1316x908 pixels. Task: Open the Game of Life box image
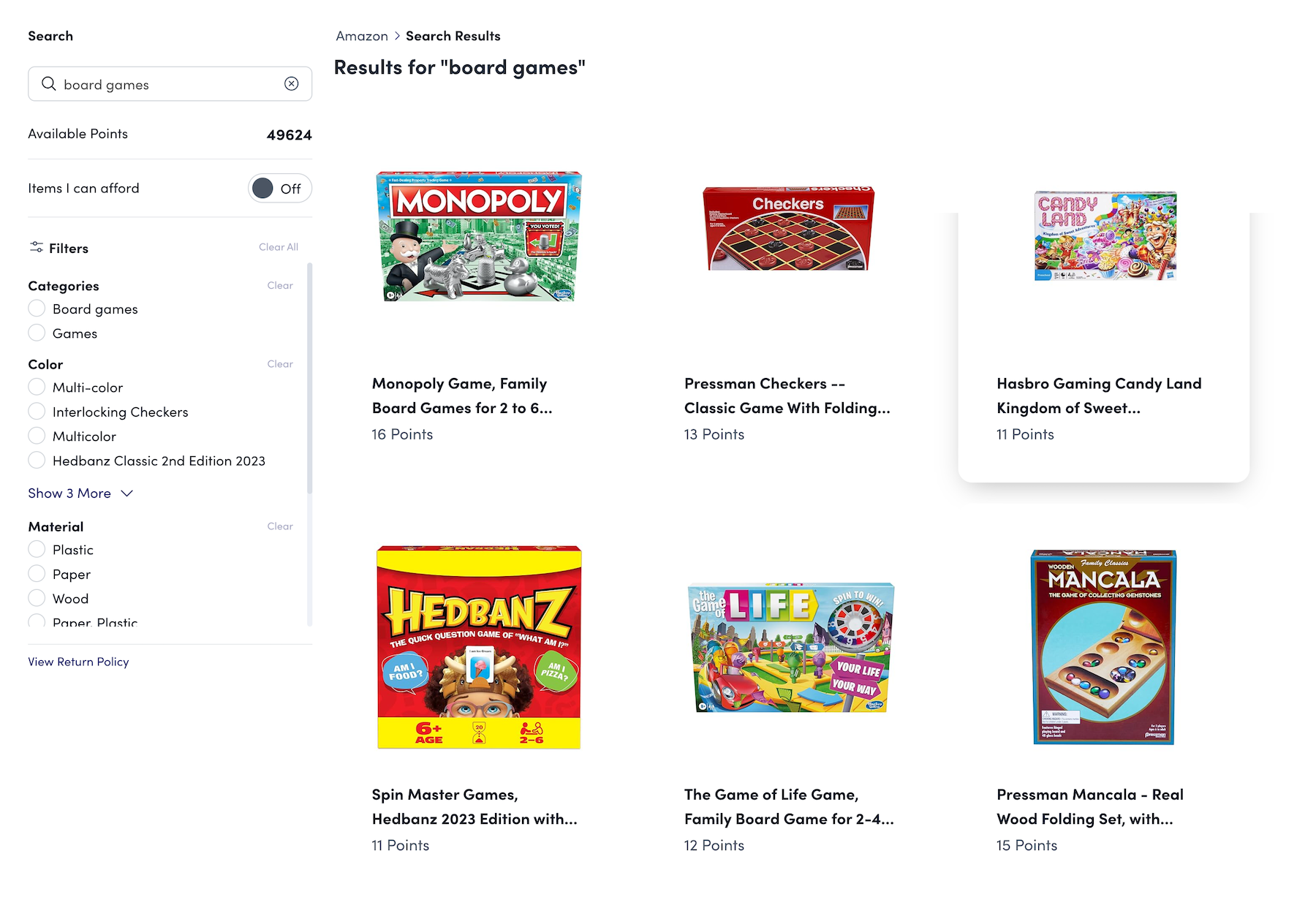point(791,647)
